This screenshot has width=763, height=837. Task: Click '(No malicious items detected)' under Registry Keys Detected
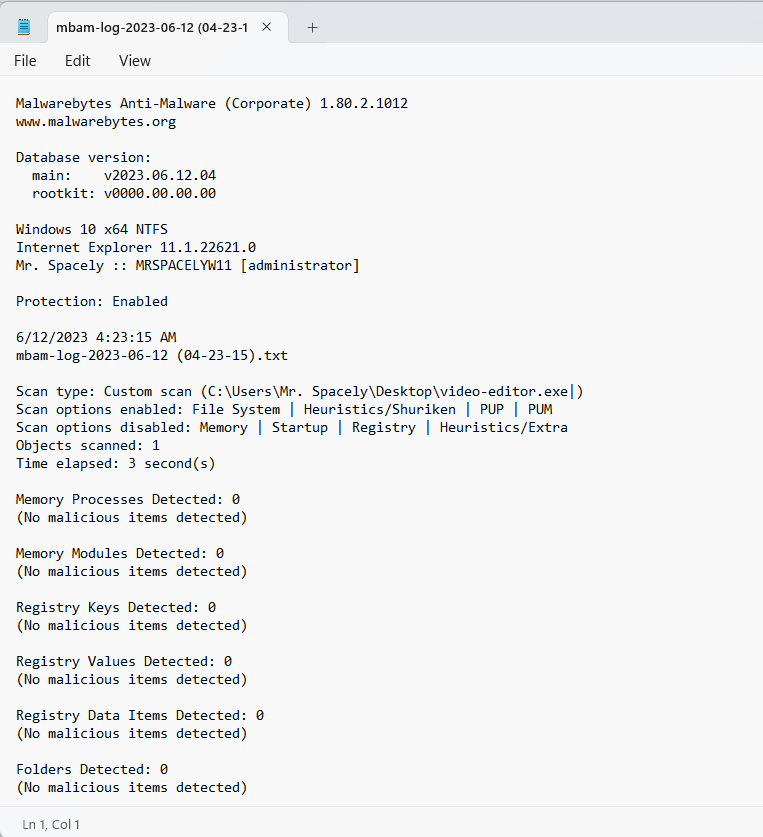point(132,626)
